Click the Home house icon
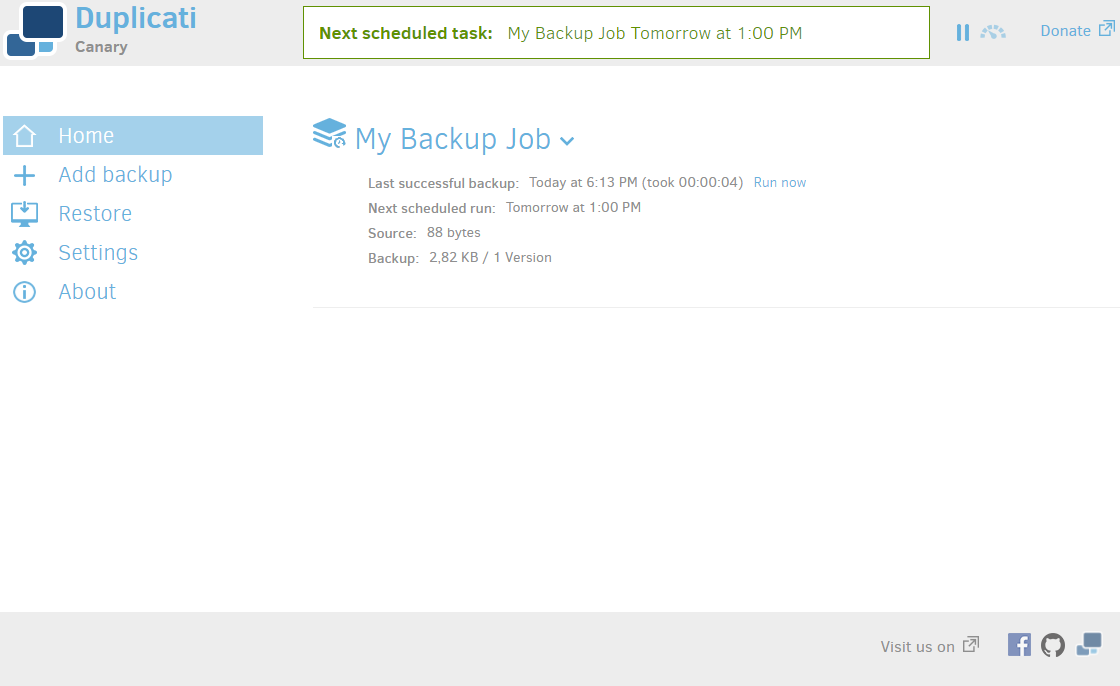The height and width of the screenshot is (686, 1120). click(x=24, y=136)
